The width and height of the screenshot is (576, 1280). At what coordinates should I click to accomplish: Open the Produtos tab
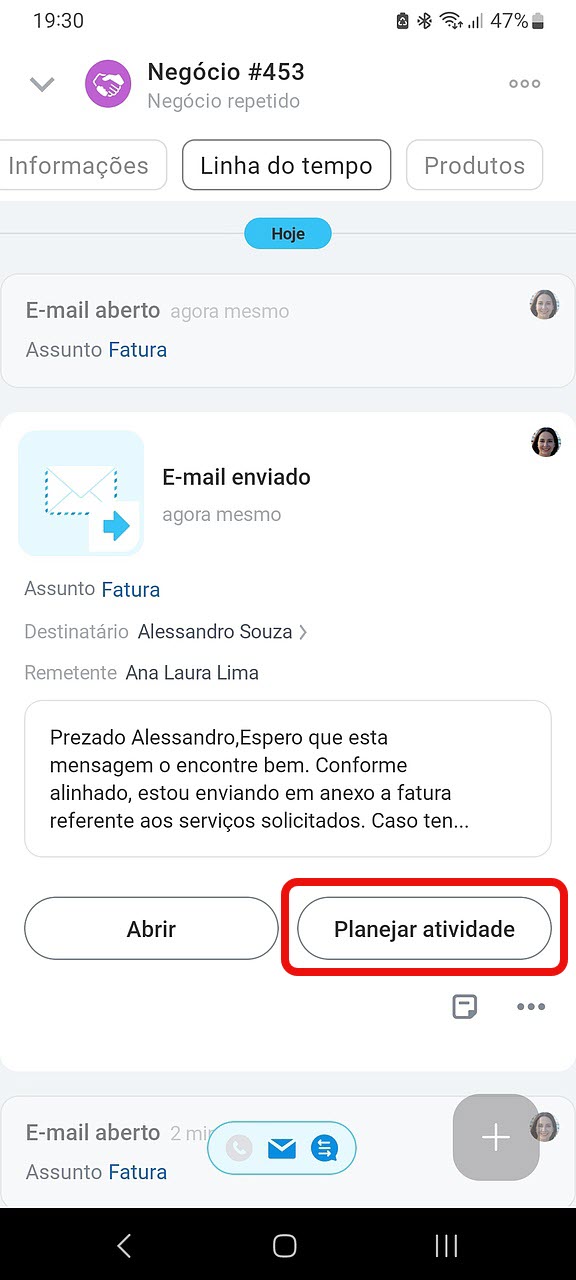[x=474, y=165]
